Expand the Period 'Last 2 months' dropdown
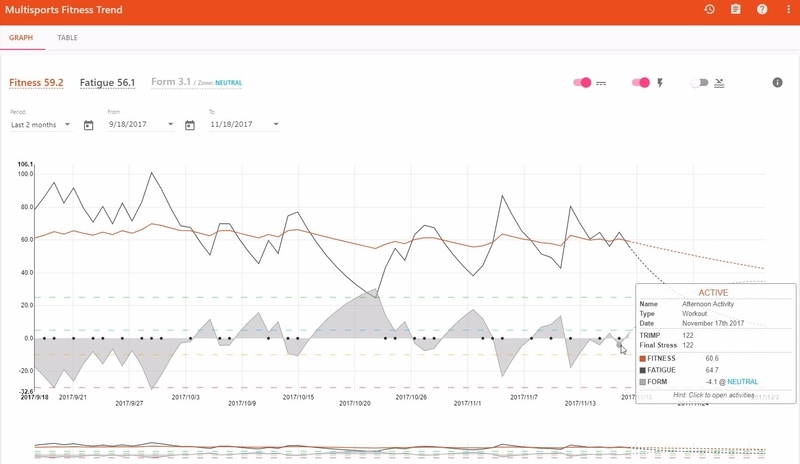 coord(41,125)
